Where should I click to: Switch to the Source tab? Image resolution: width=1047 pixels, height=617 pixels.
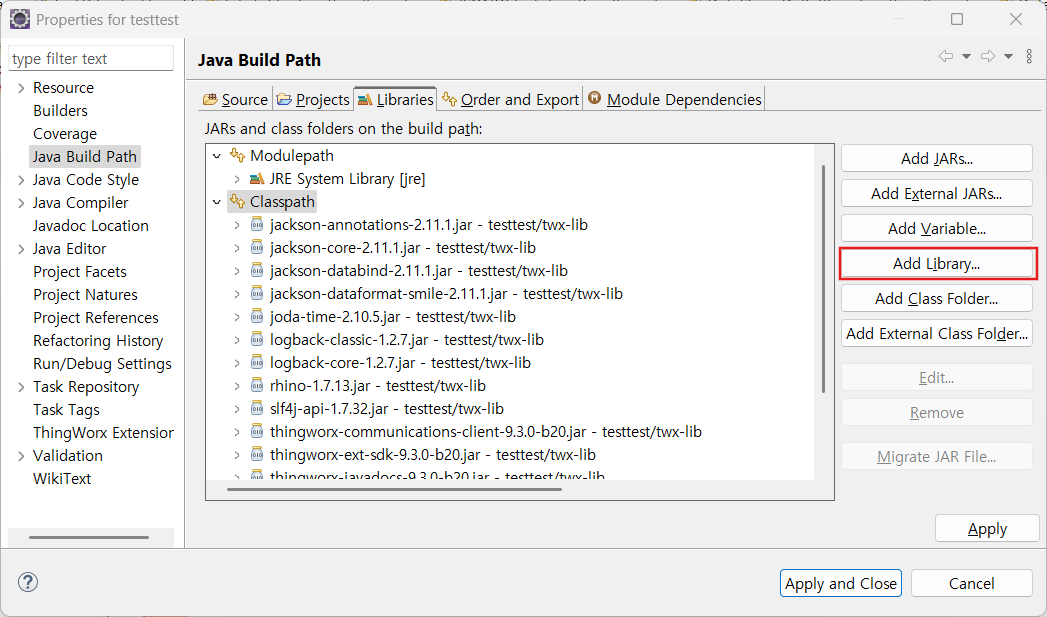[x=236, y=99]
